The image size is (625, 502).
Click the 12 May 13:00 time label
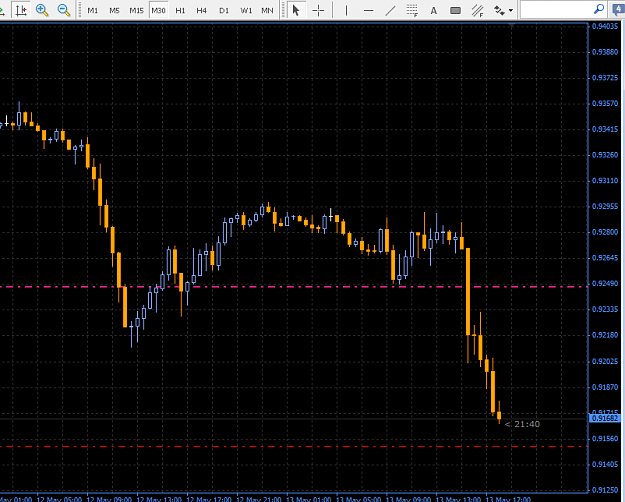[159, 499]
